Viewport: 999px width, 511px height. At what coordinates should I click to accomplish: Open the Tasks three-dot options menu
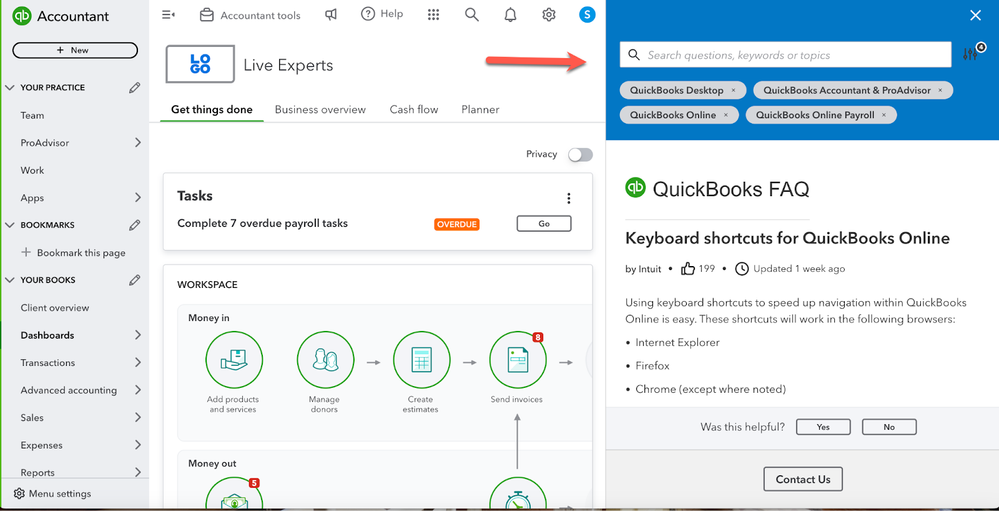tap(569, 198)
